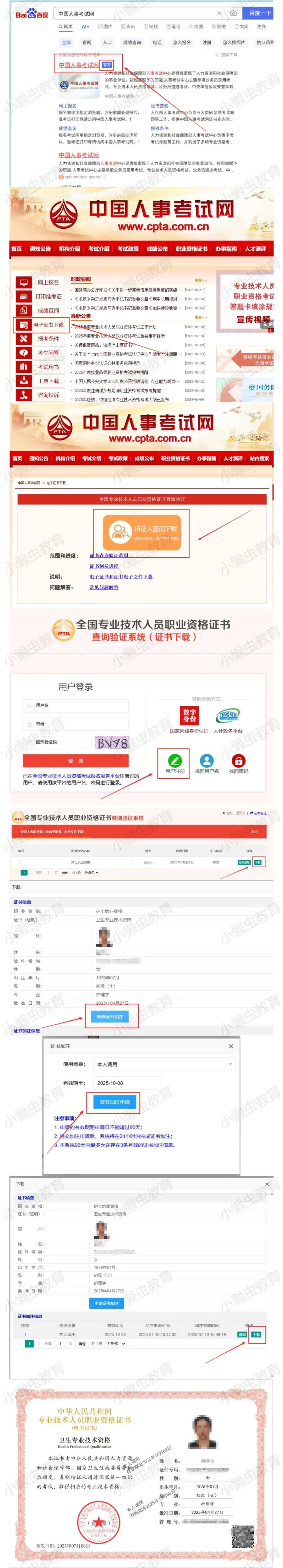Open 电子证书和证书电子文件下载 link

pos(121,576)
